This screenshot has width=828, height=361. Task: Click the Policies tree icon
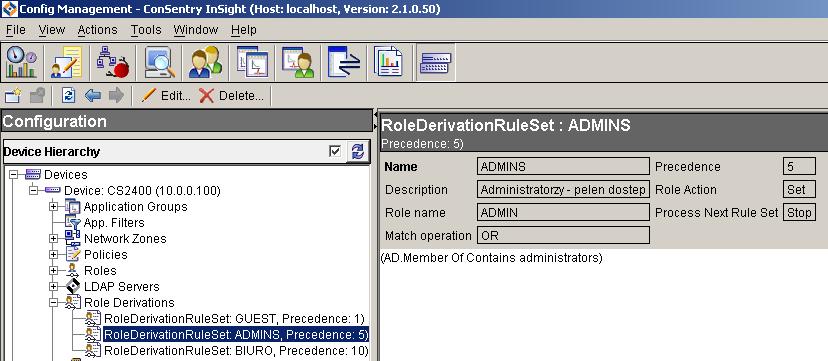tap(73, 254)
